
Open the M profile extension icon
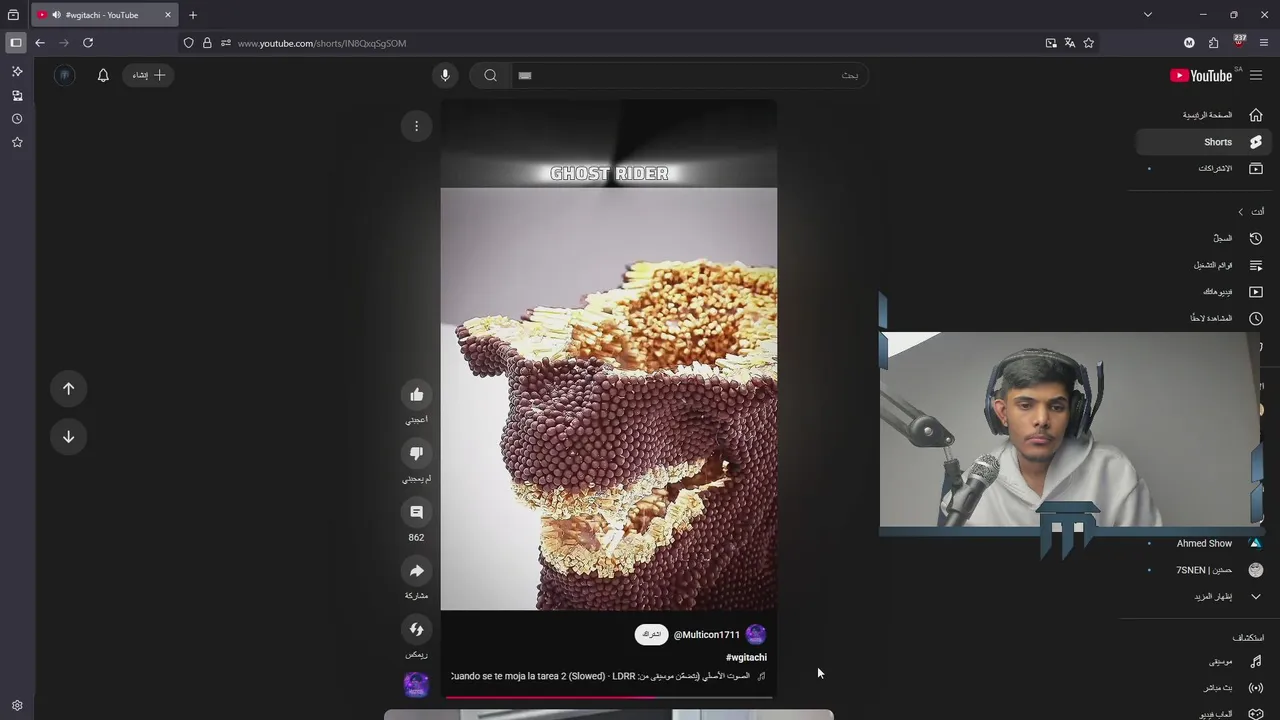pos(1189,43)
